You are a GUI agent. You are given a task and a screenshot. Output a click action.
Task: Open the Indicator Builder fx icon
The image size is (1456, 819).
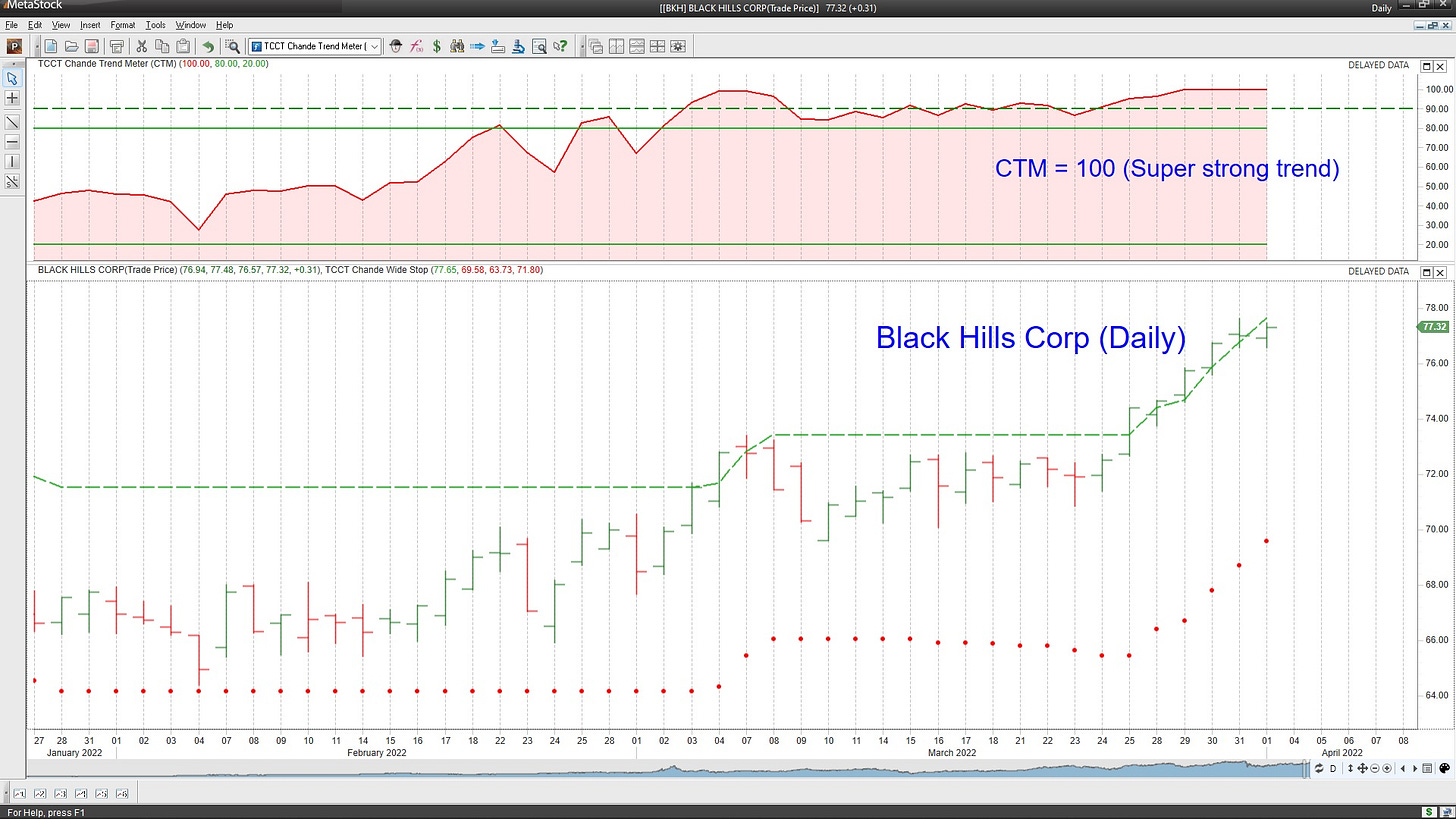tap(416, 46)
